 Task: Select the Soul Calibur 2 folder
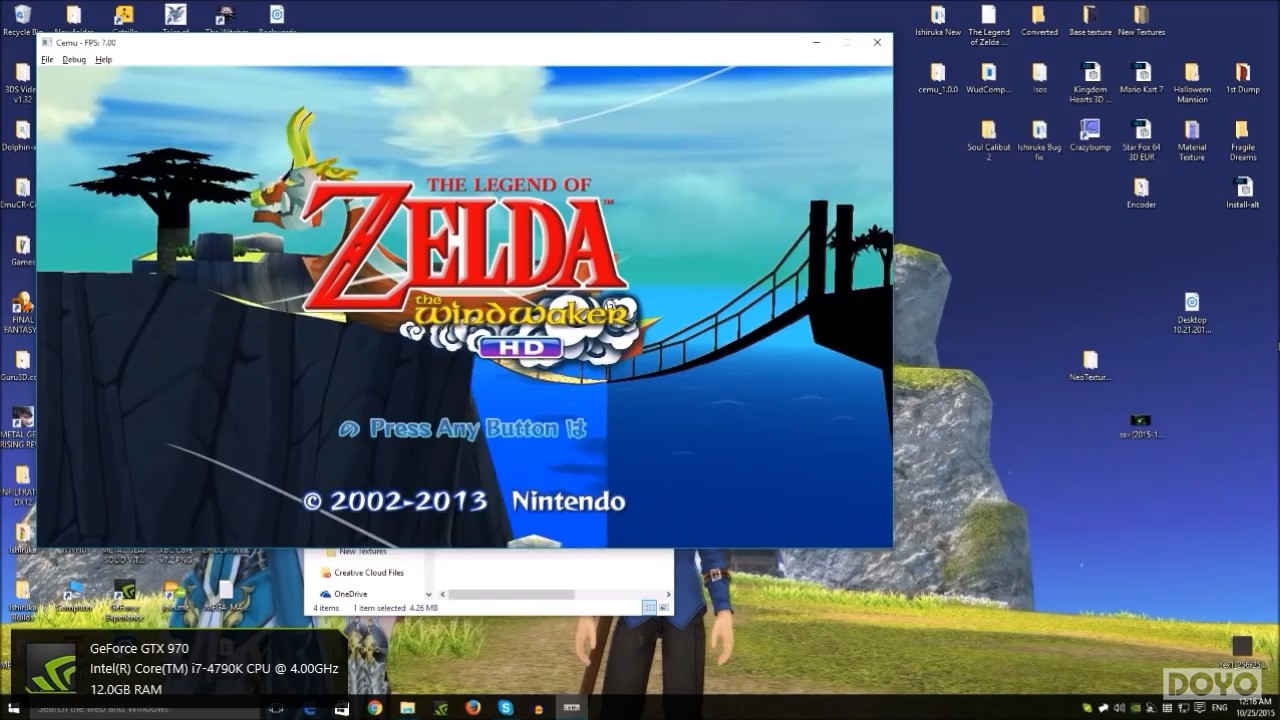click(x=989, y=140)
